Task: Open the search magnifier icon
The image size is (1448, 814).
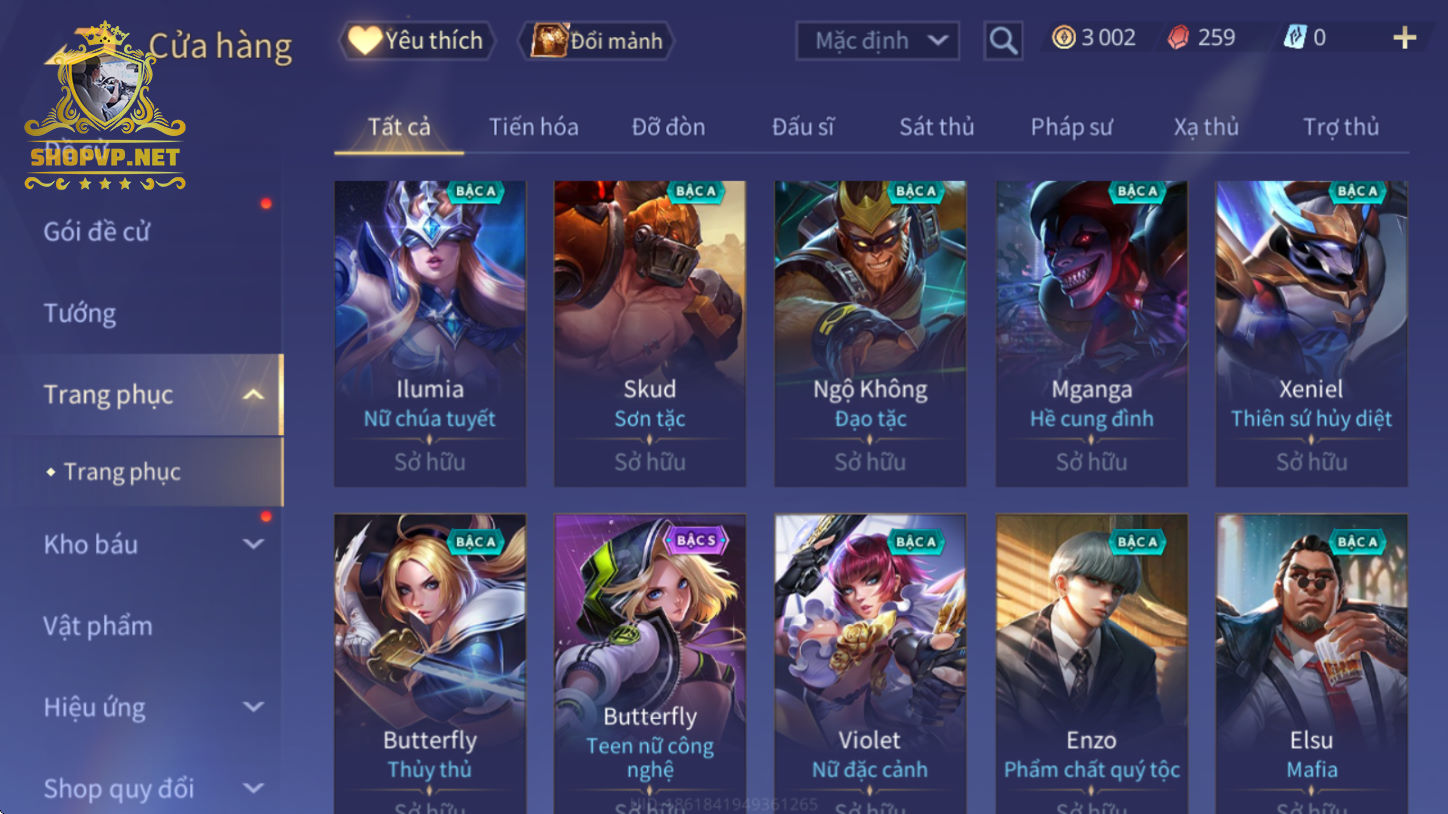Action: pyautogui.click(x=1003, y=41)
